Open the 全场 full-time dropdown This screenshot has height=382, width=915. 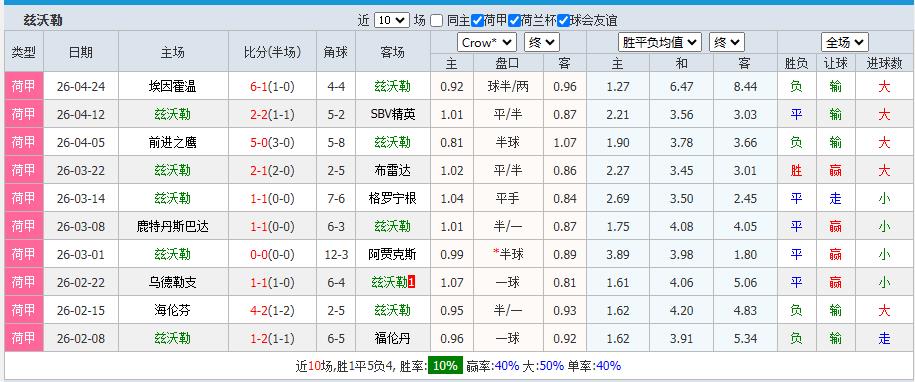(844, 43)
